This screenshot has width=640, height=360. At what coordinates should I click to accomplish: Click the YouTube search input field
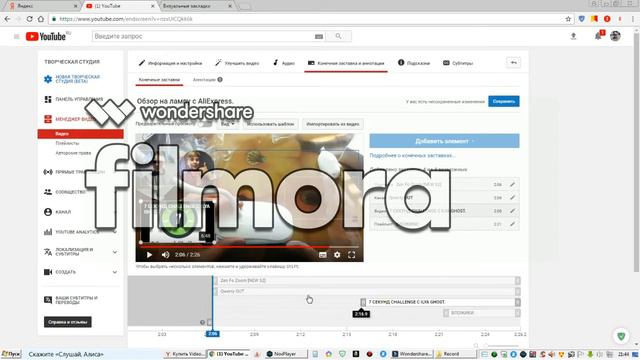tap(203, 36)
